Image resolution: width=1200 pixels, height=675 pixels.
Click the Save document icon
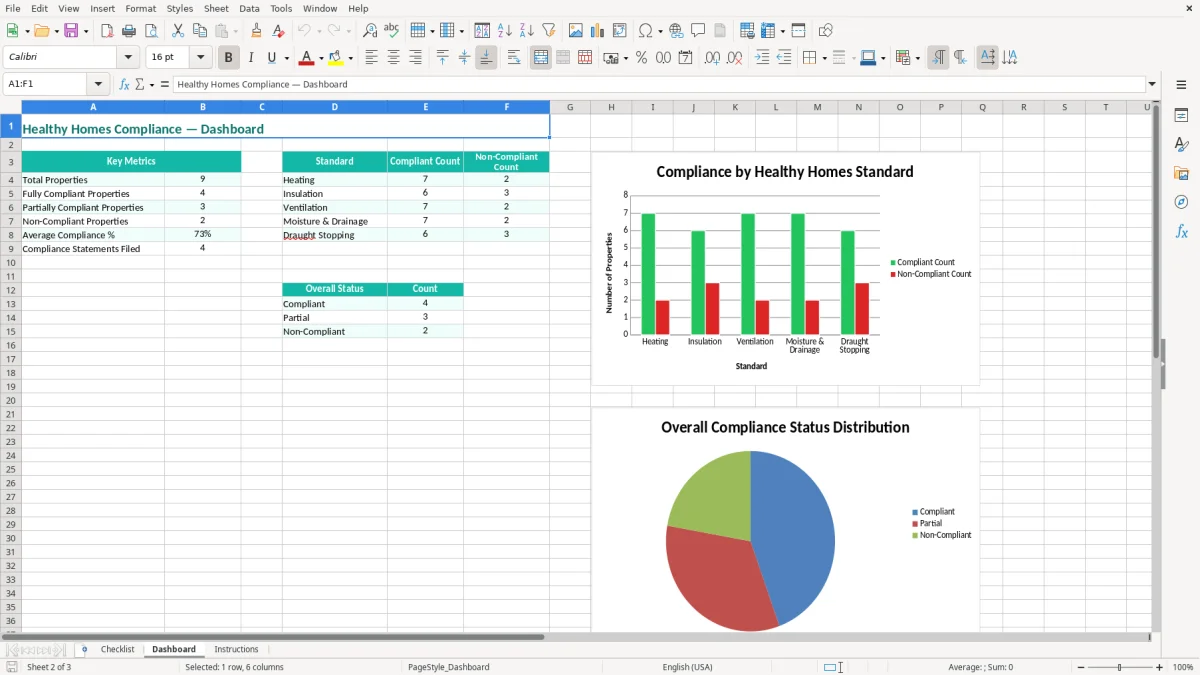71,31
